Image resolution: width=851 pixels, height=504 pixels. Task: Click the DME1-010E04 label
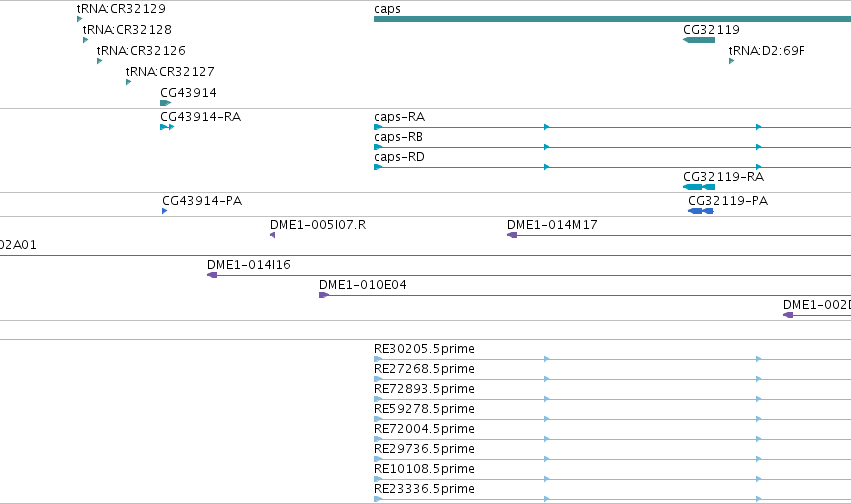point(363,285)
